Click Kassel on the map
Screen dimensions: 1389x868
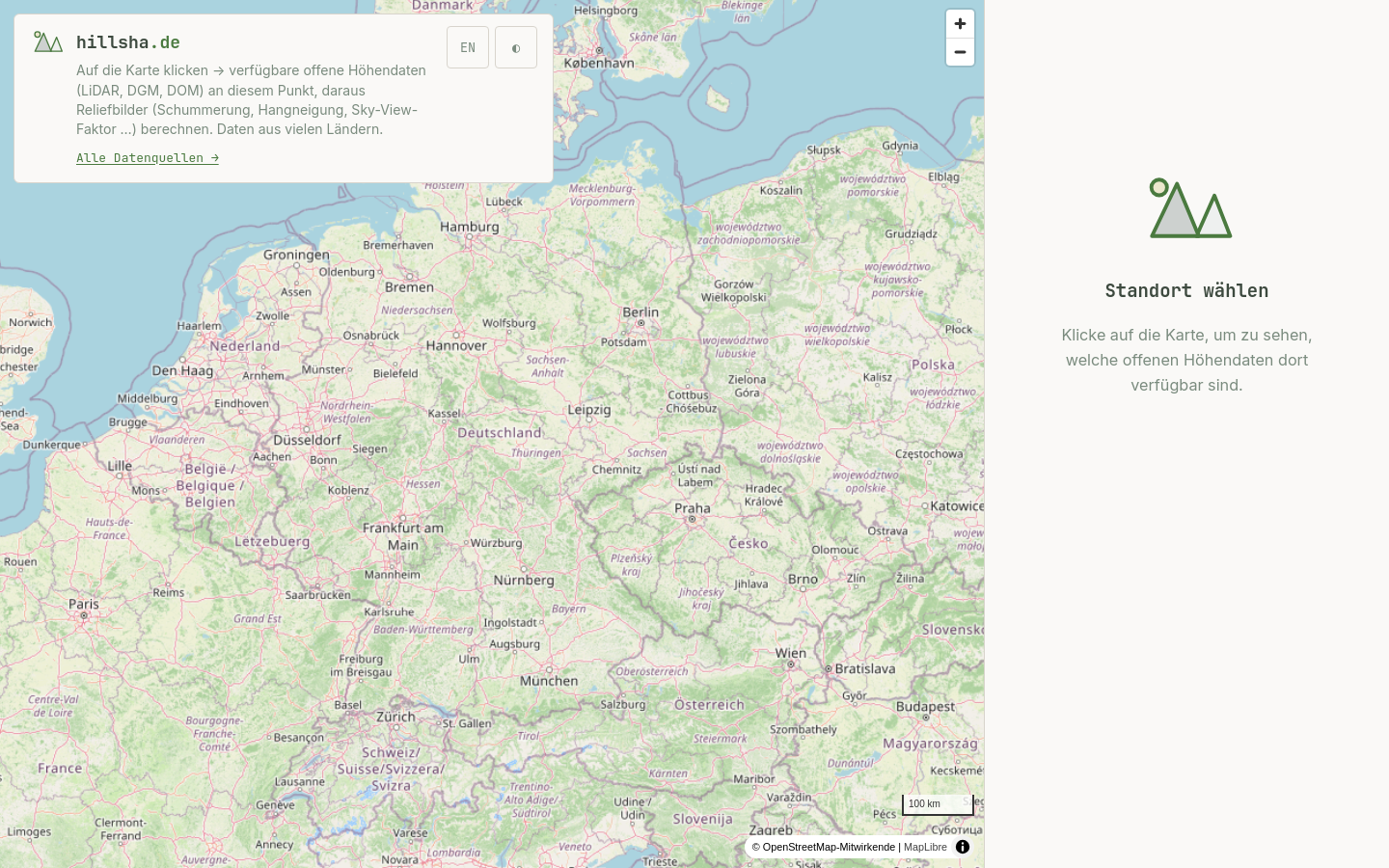click(x=445, y=414)
